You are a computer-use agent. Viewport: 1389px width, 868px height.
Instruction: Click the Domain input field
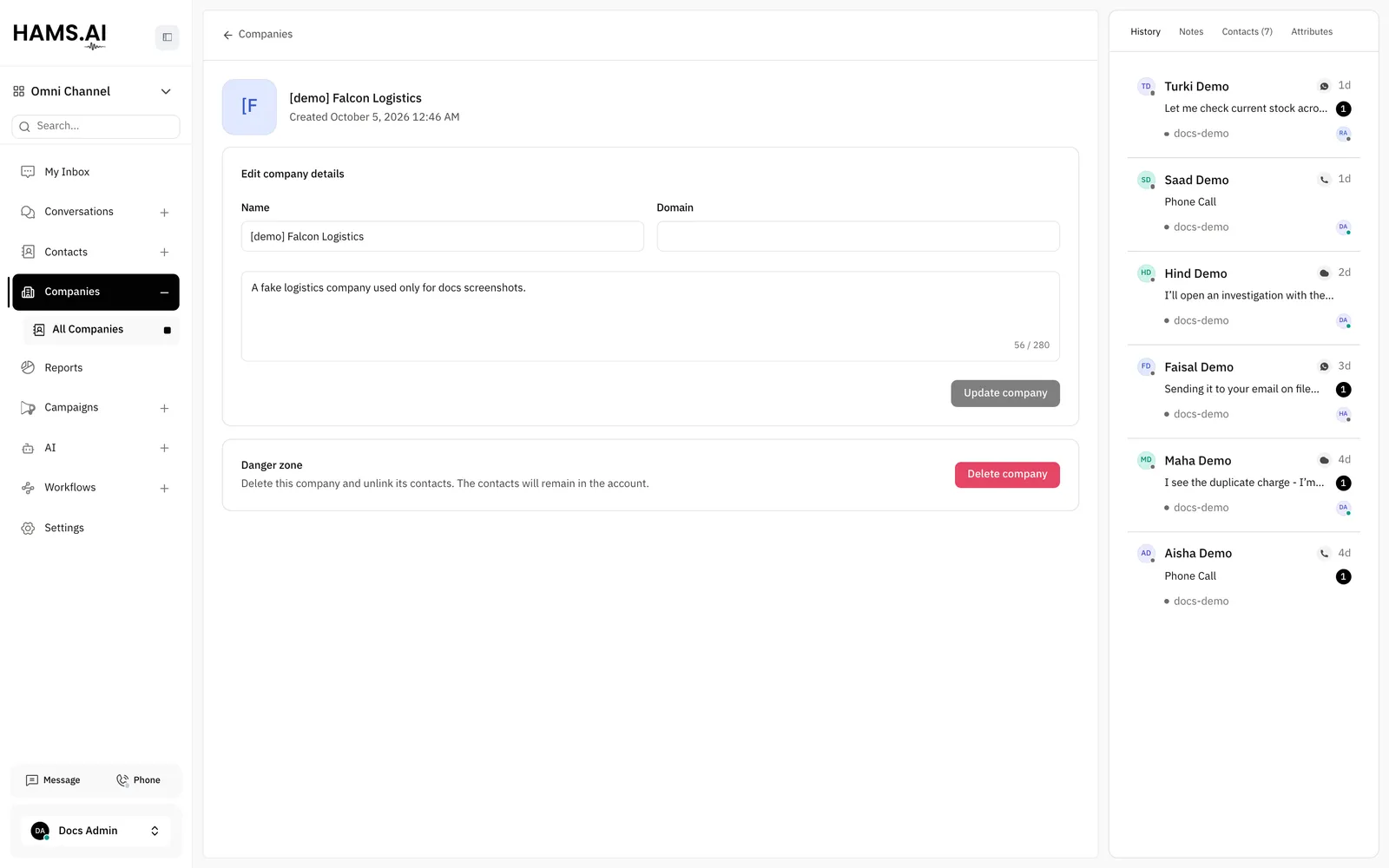(858, 237)
